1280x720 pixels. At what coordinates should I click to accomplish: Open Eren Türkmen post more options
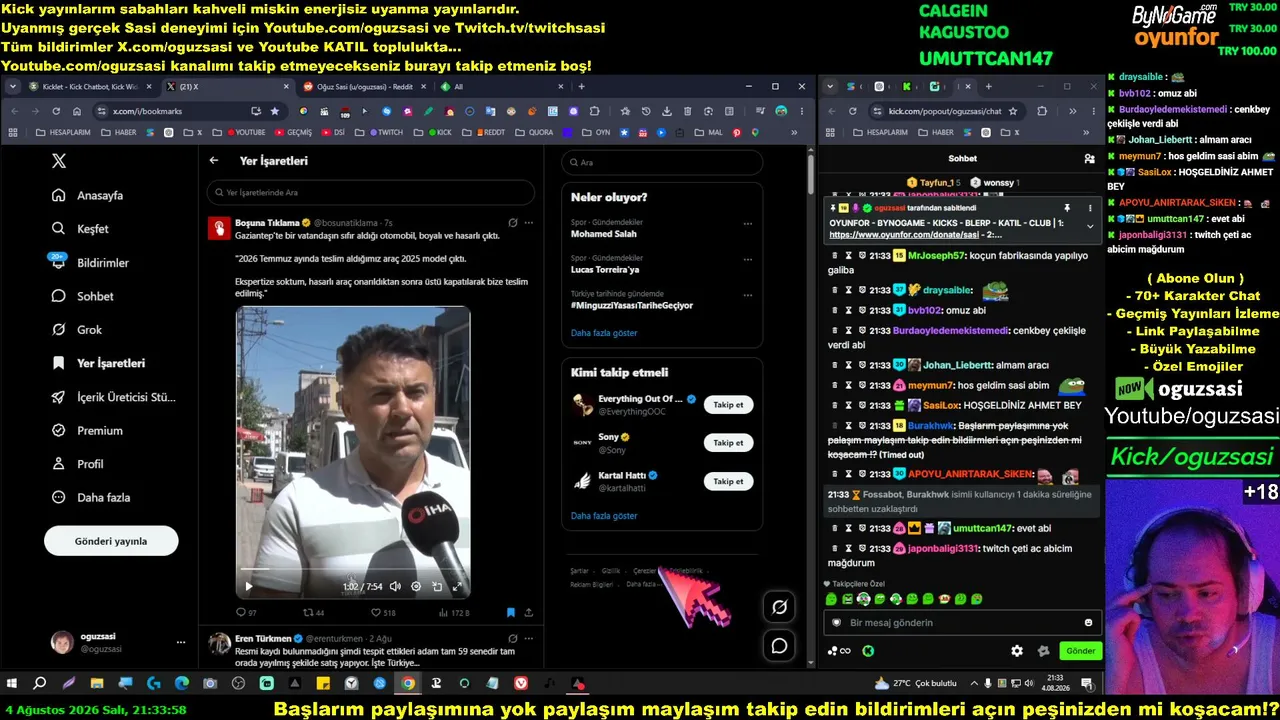pos(529,638)
